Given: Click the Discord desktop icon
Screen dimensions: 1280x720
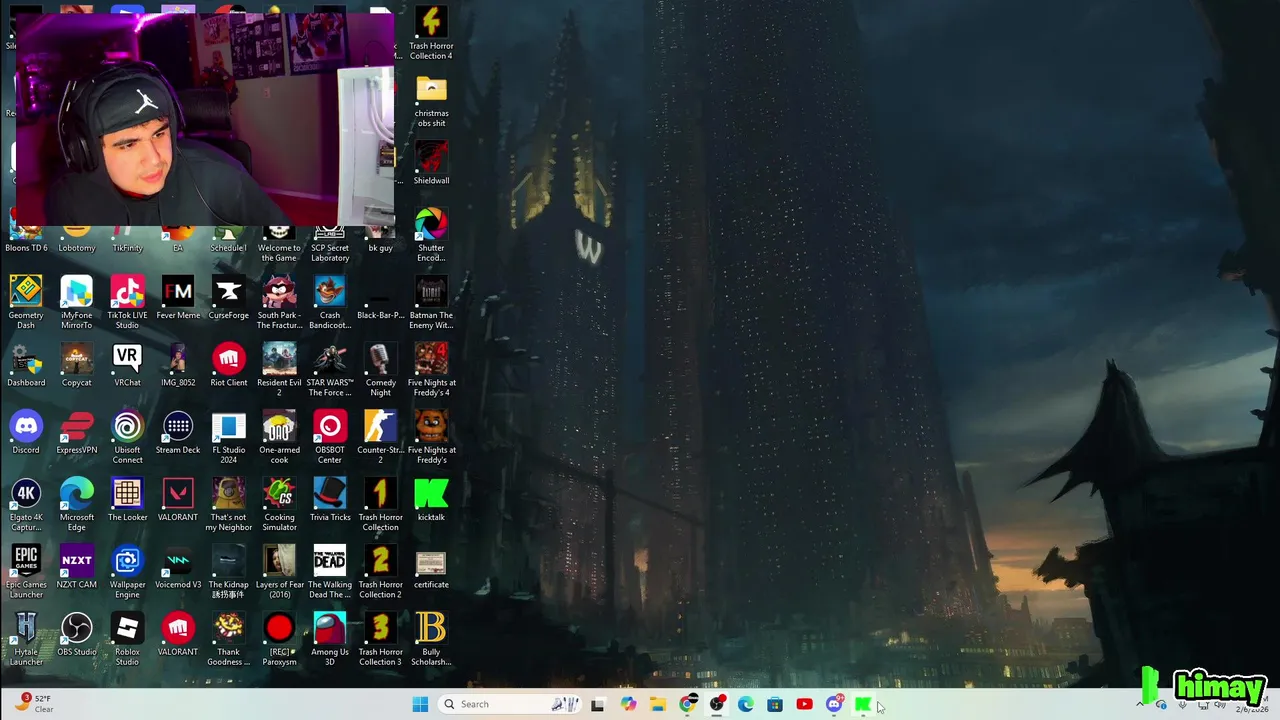Looking at the screenshot, I should [x=26, y=432].
